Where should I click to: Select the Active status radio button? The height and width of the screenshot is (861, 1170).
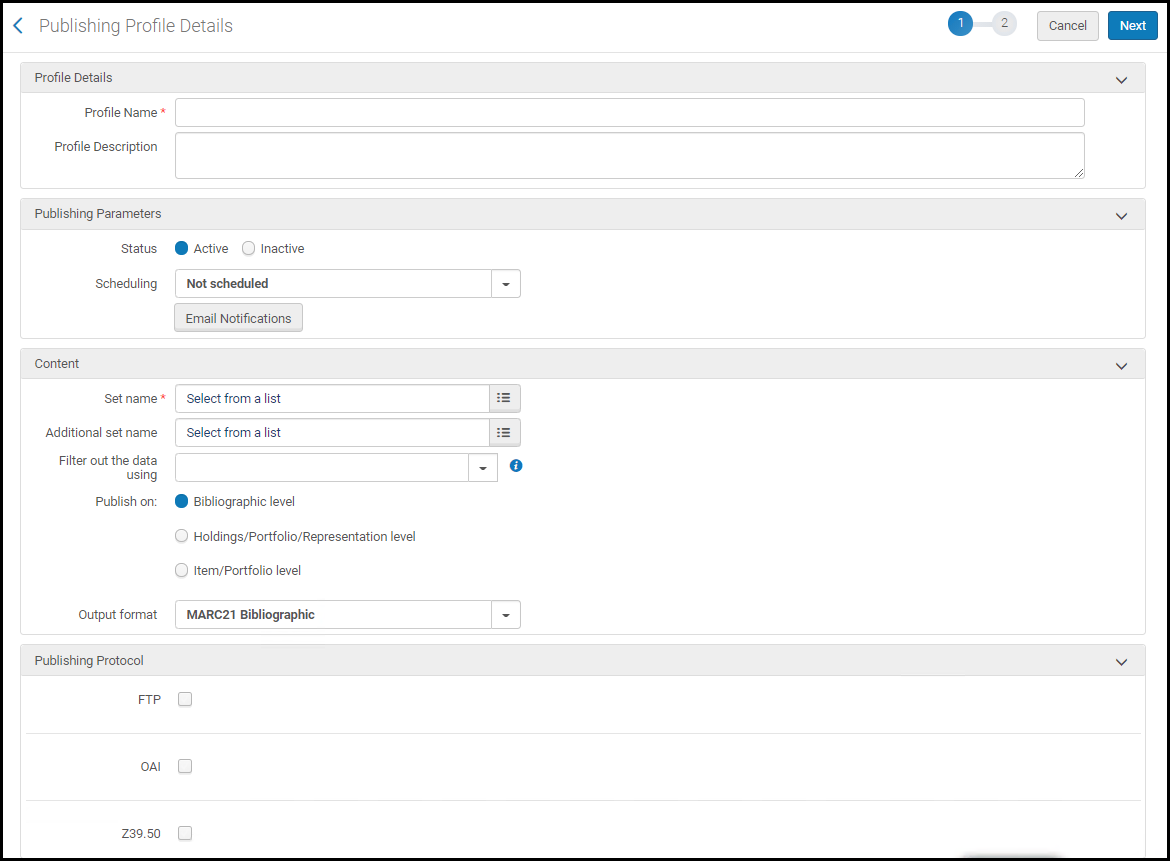181,248
